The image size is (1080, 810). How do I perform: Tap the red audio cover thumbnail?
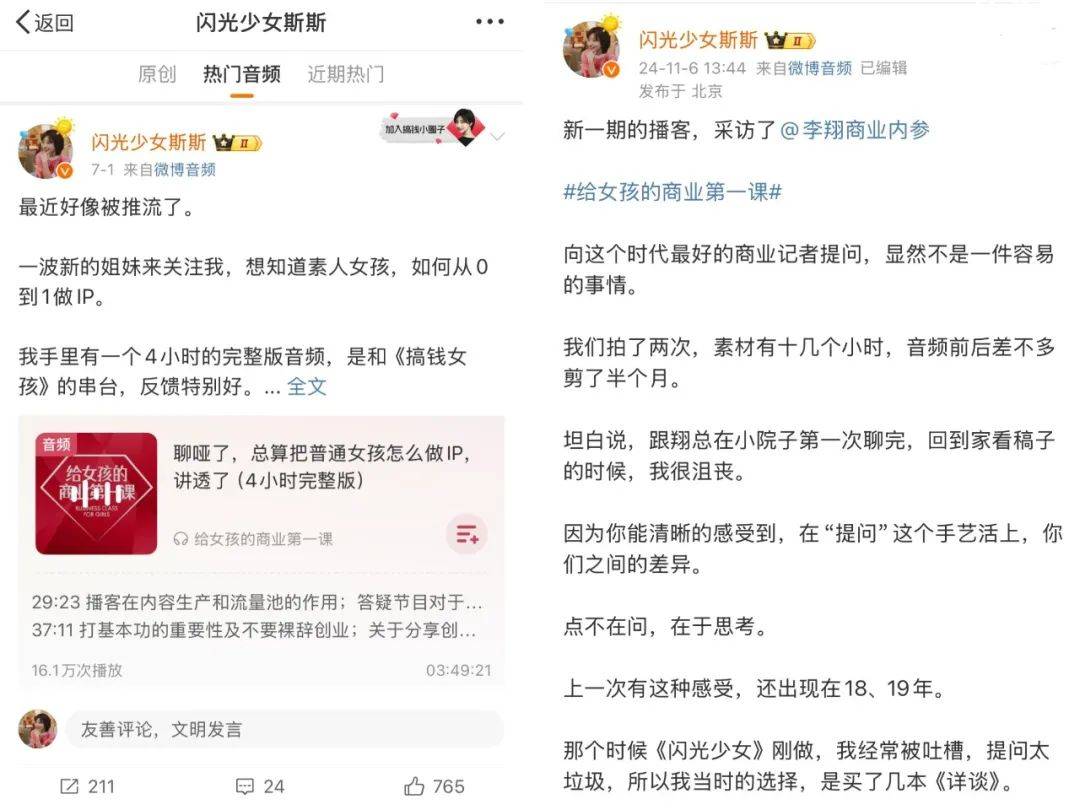96,493
